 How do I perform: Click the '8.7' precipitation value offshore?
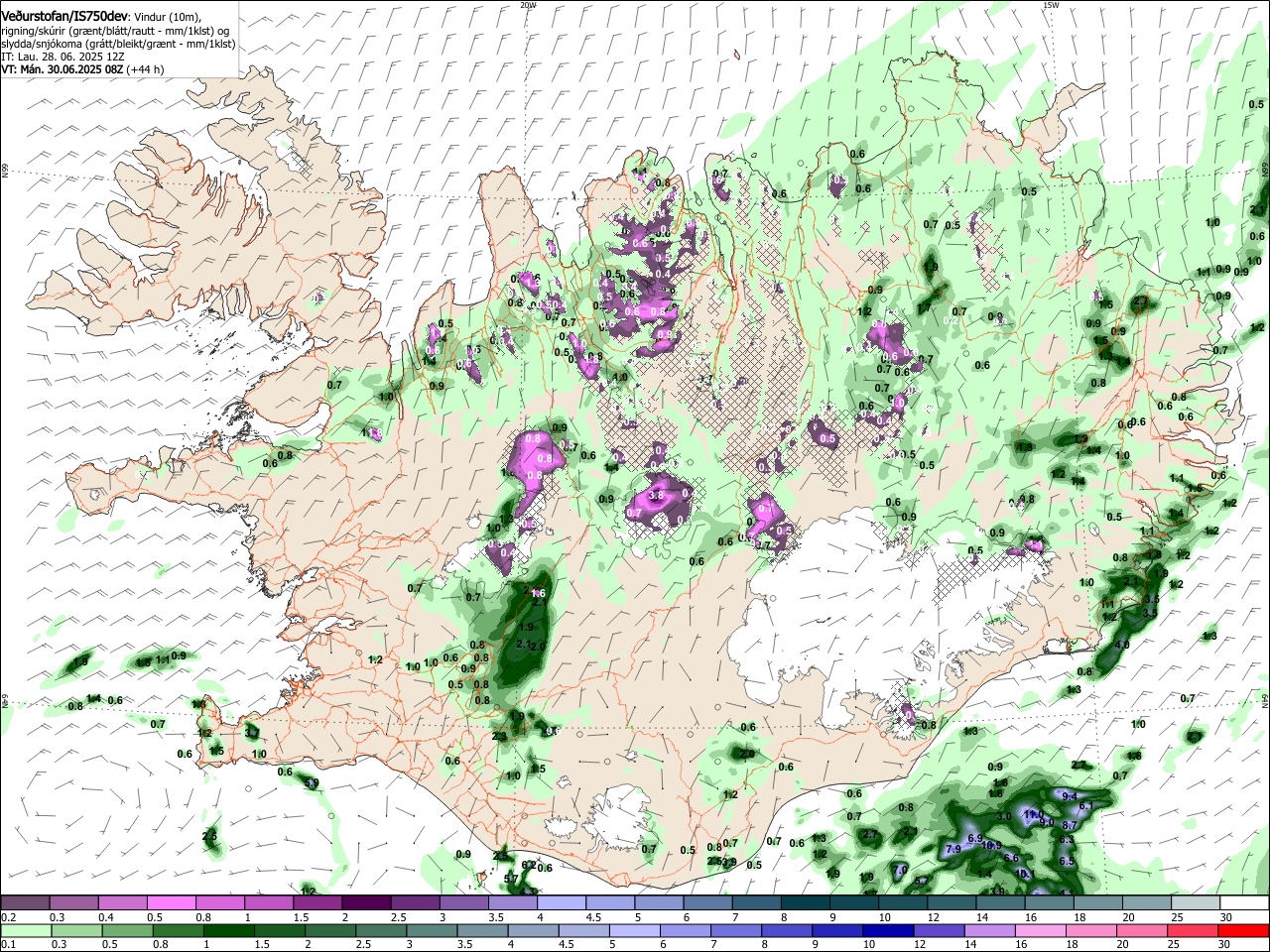(1070, 825)
